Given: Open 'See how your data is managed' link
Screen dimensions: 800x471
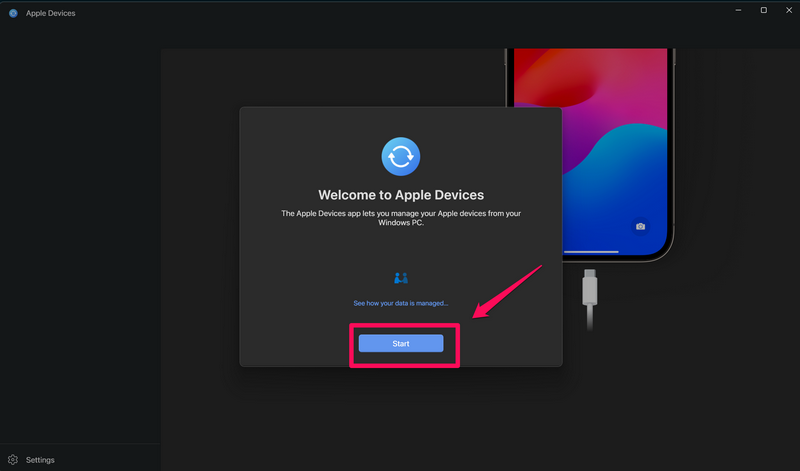Looking at the screenshot, I should [401, 303].
